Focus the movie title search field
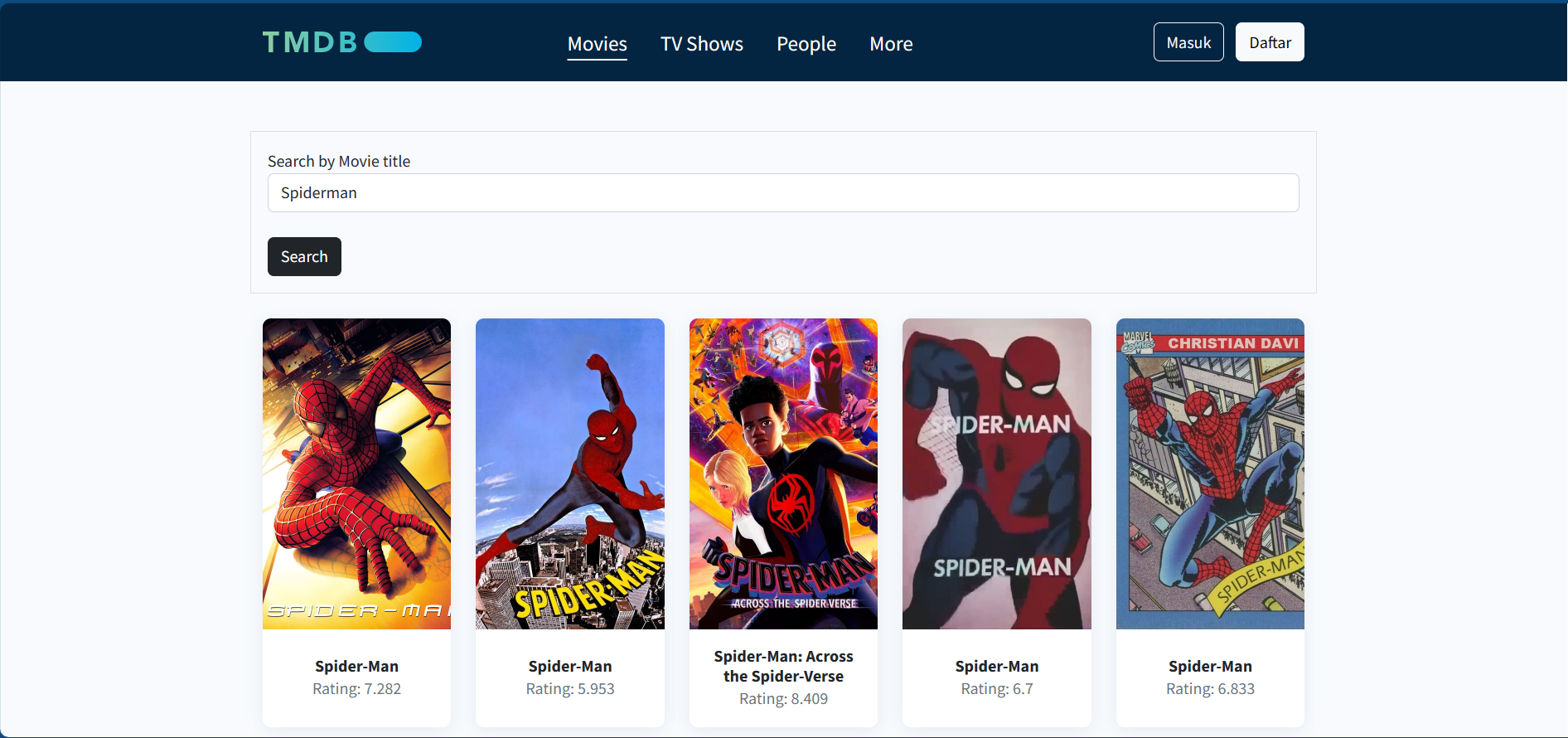Image resolution: width=1568 pixels, height=738 pixels. (783, 193)
